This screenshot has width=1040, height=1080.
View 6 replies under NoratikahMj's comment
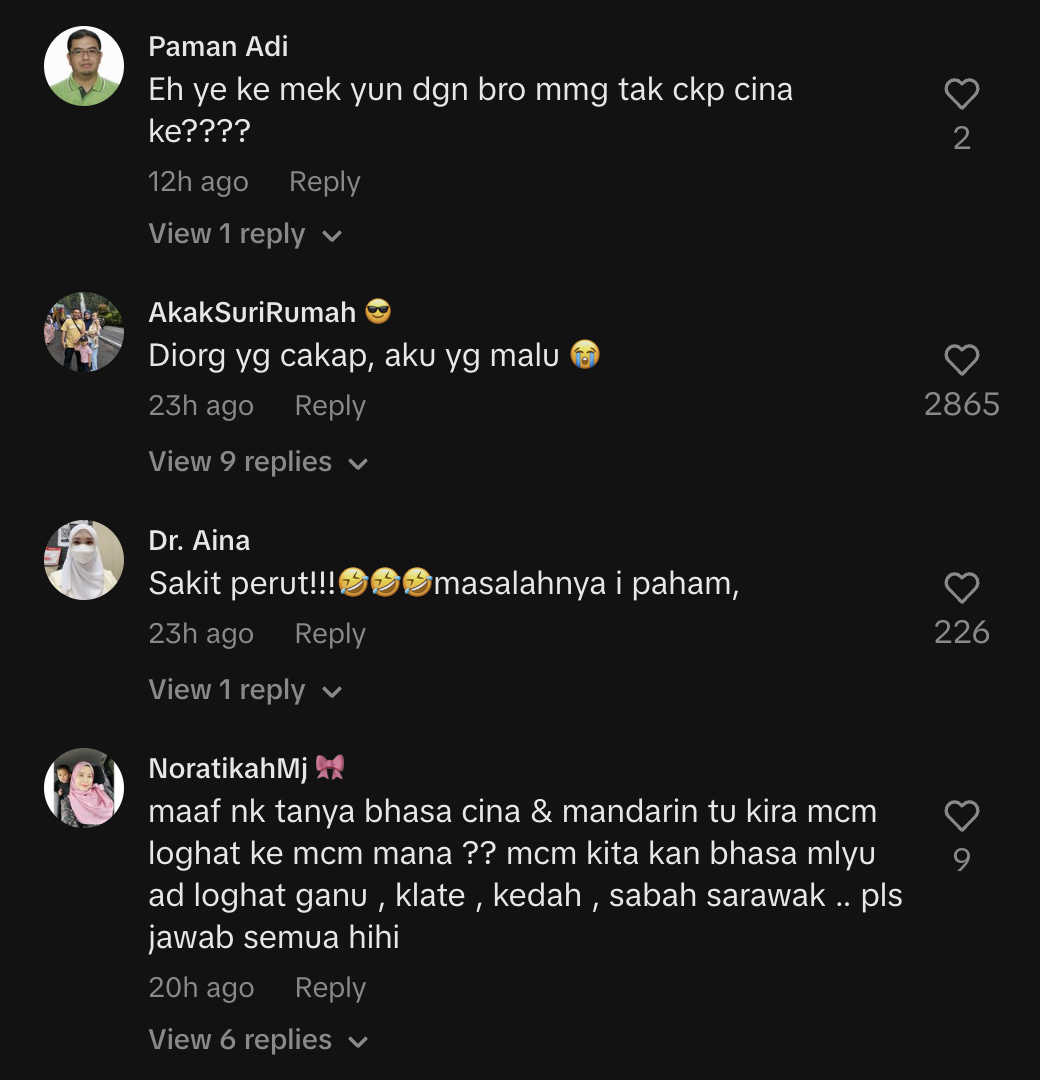258,1040
